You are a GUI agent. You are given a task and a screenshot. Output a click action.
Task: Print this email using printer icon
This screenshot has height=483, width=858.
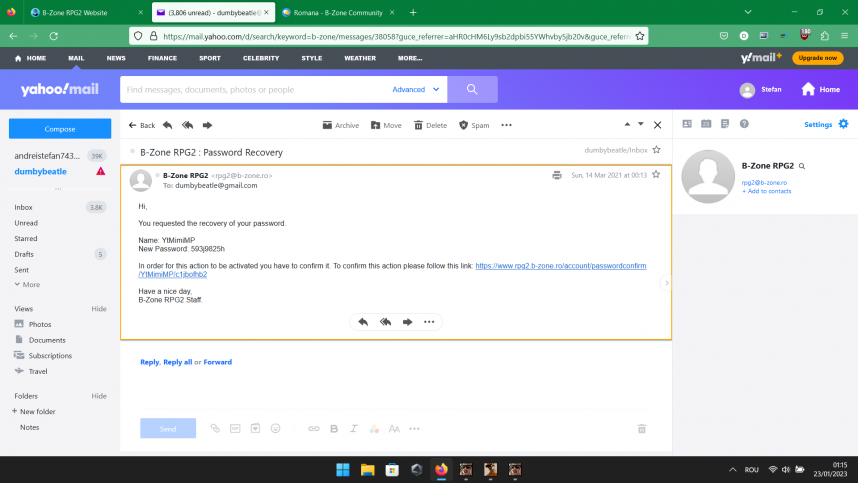coord(557,175)
